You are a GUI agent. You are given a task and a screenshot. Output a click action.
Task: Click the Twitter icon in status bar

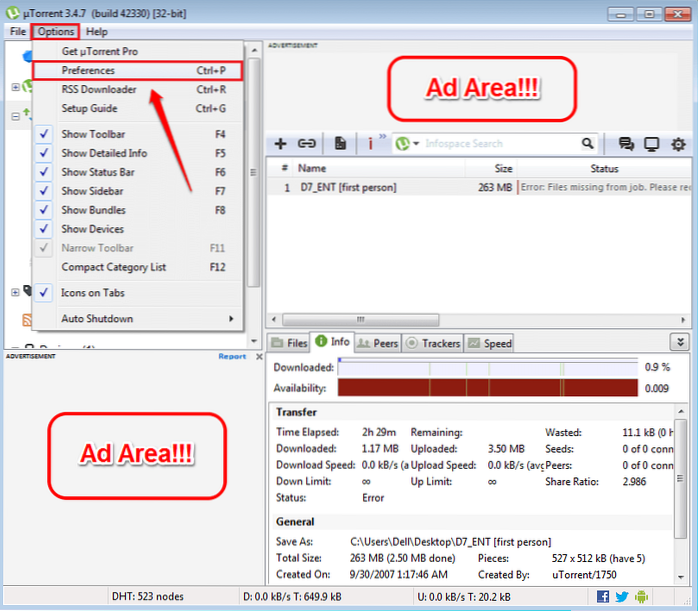(x=623, y=597)
